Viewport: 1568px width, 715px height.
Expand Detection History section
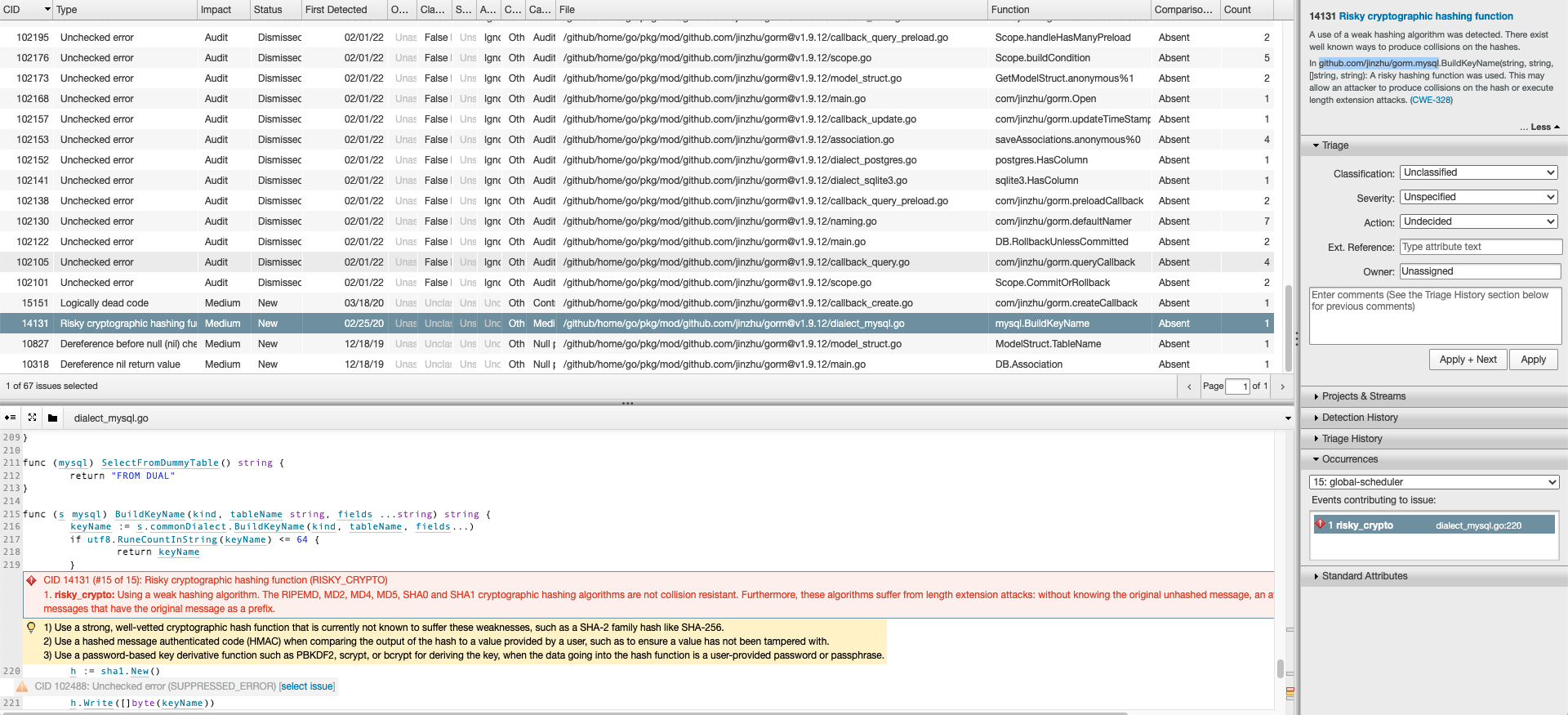pos(1359,418)
